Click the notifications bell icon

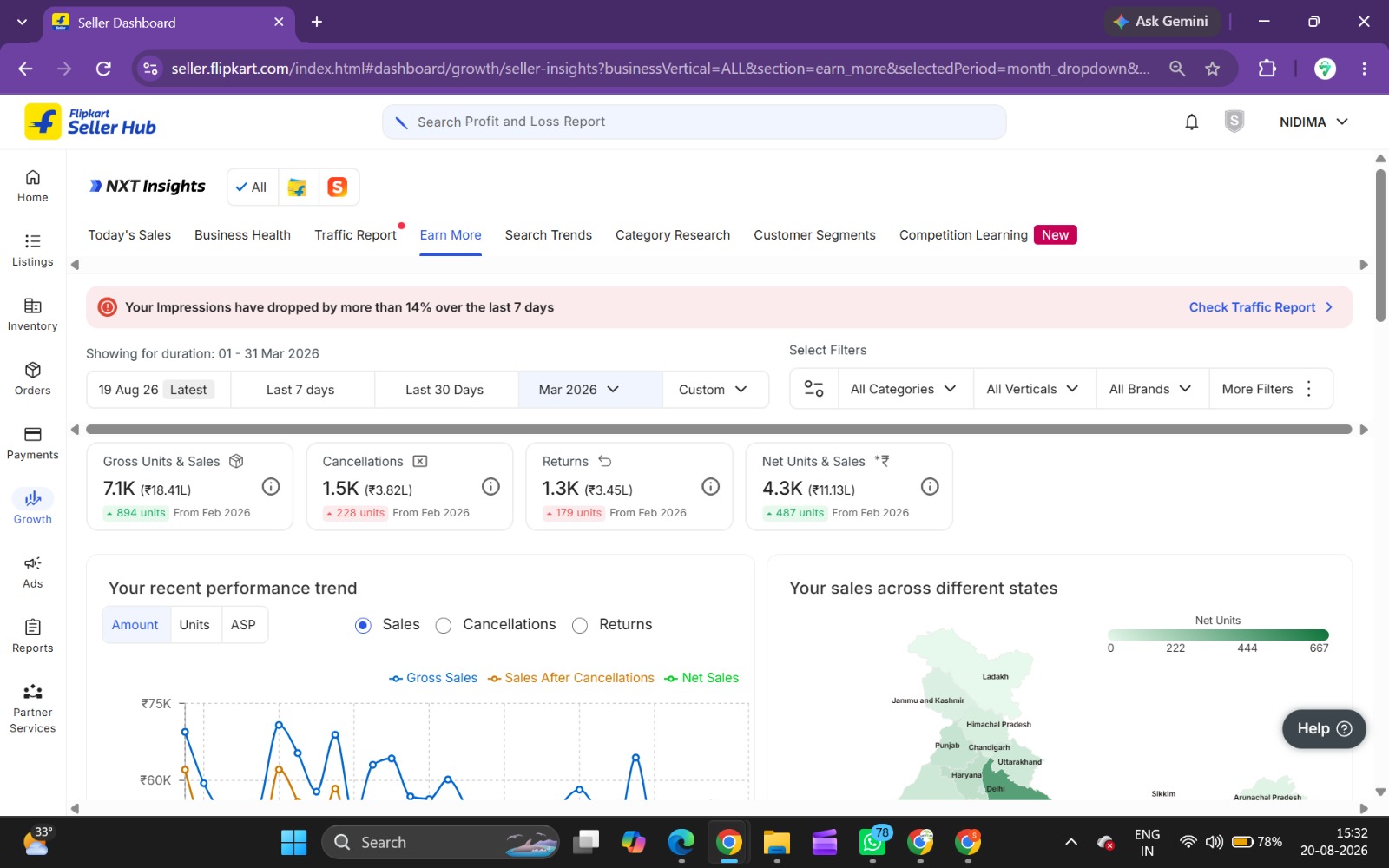pyautogui.click(x=1192, y=122)
